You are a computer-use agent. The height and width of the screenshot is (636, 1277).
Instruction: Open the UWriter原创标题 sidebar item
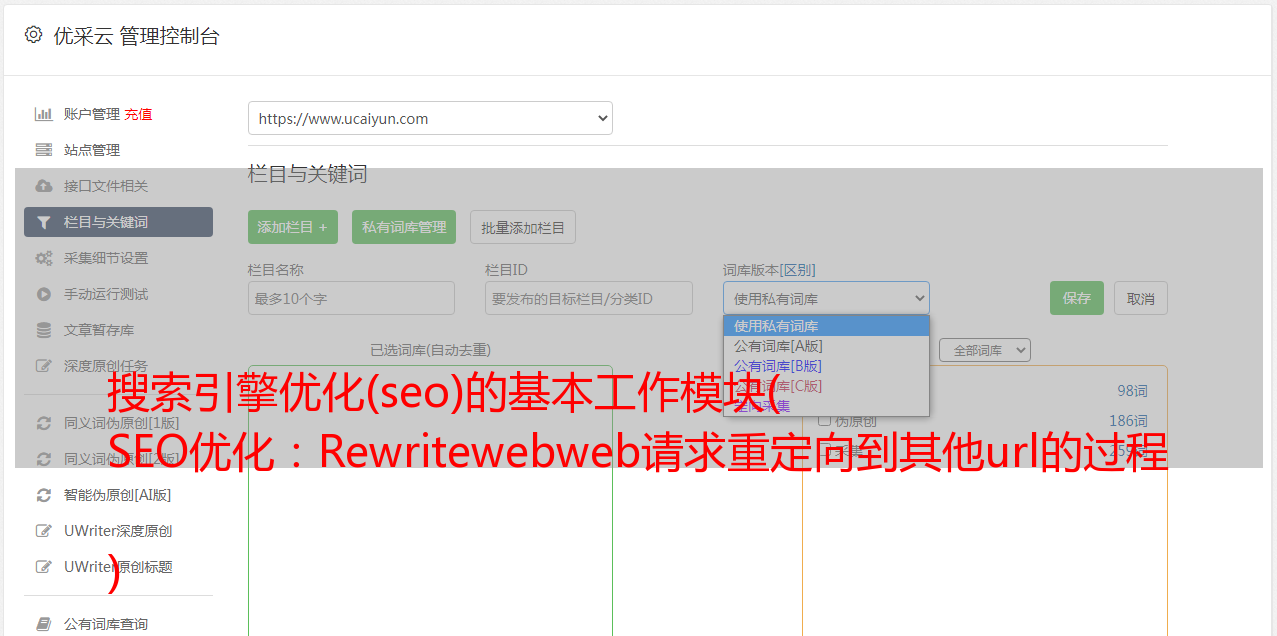(118, 567)
